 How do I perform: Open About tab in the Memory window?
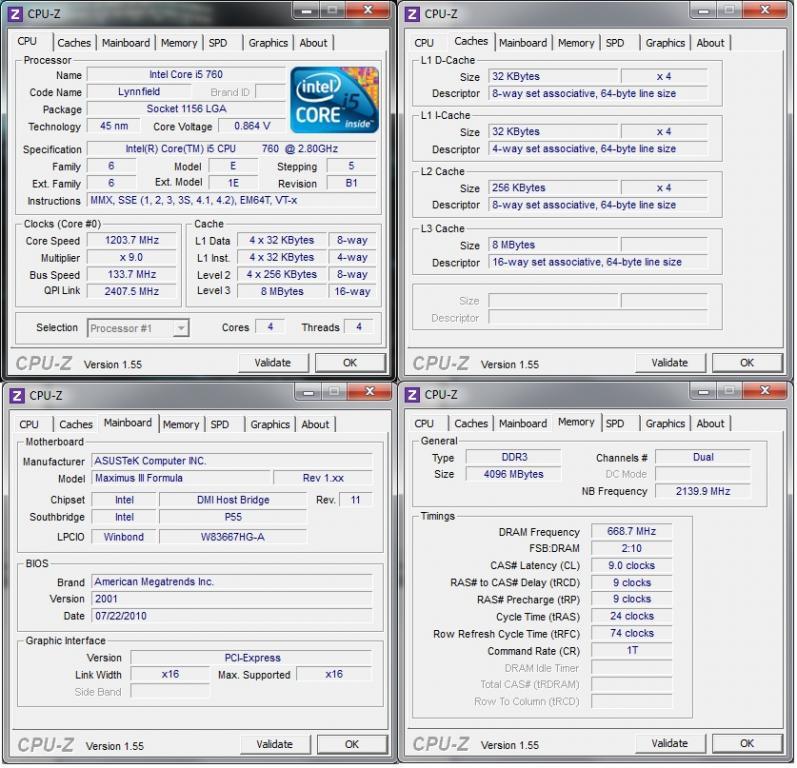click(x=710, y=423)
